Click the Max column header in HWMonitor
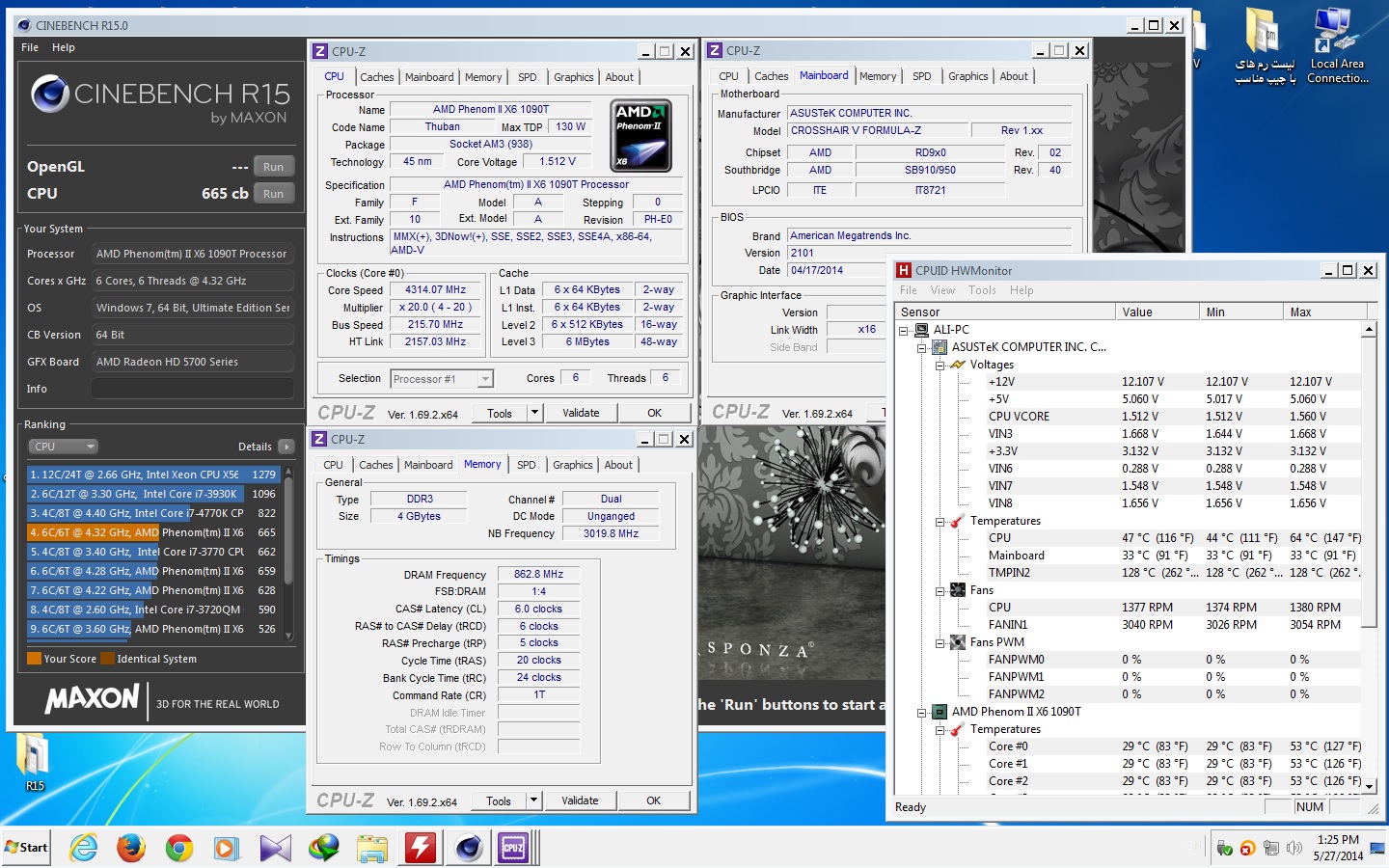Viewport: 1389px width, 868px height. pyautogui.click(x=1324, y=312)
